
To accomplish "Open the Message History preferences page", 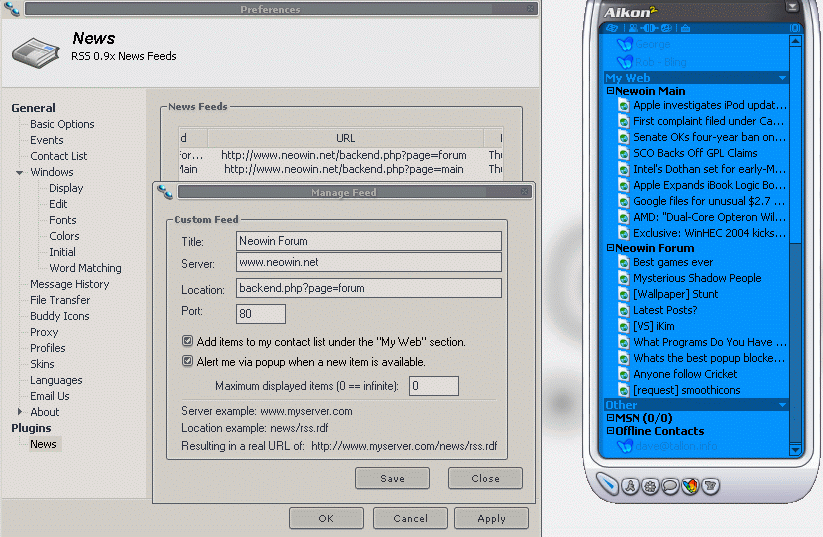I will (69, 285).
